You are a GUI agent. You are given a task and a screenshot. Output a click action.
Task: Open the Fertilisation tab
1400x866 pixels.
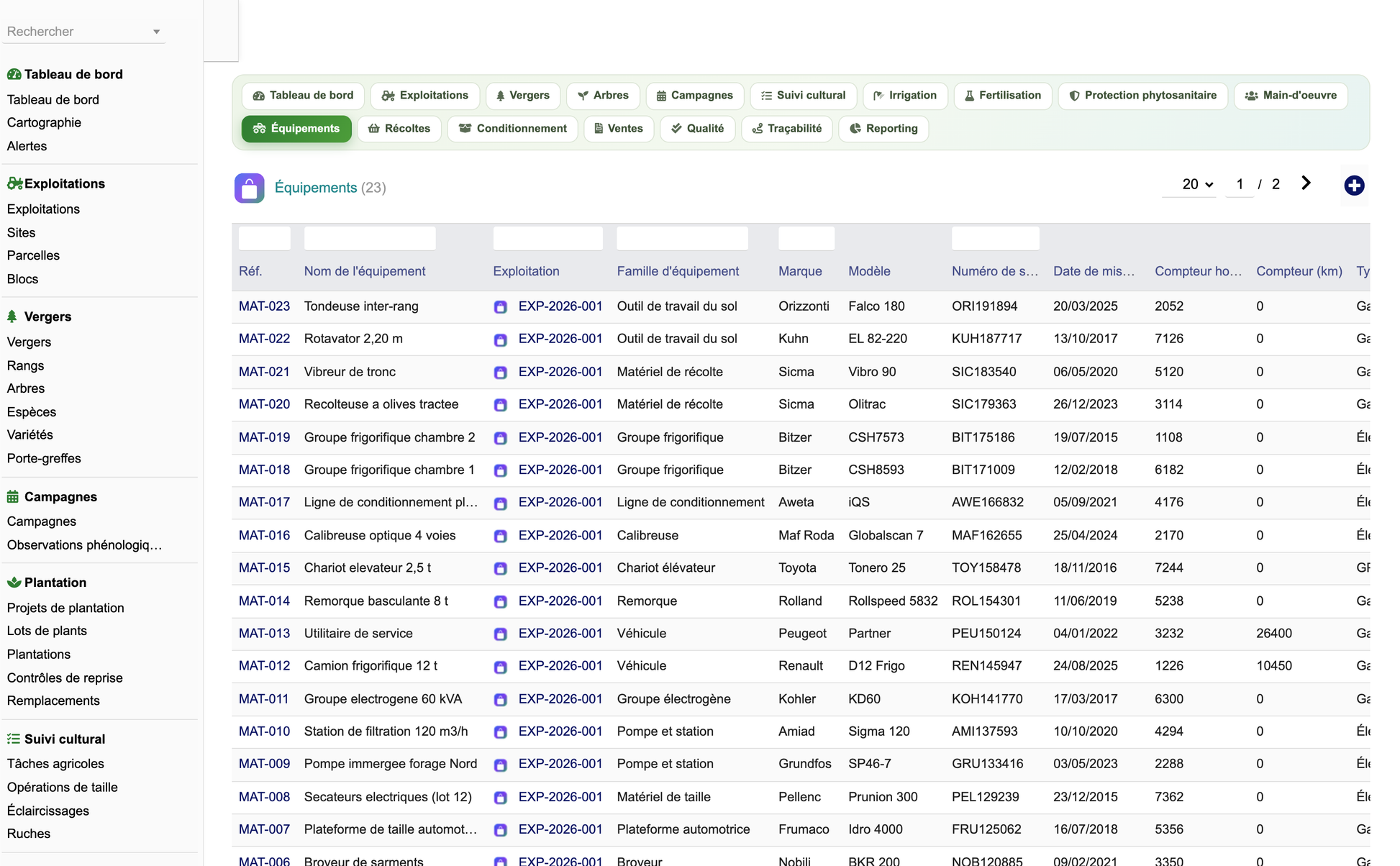point(1003,96)
